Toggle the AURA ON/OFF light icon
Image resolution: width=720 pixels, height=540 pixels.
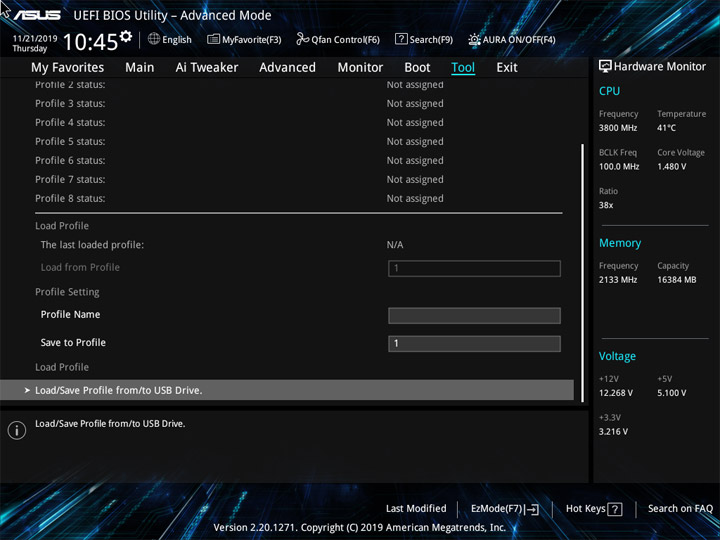point(474,39)
